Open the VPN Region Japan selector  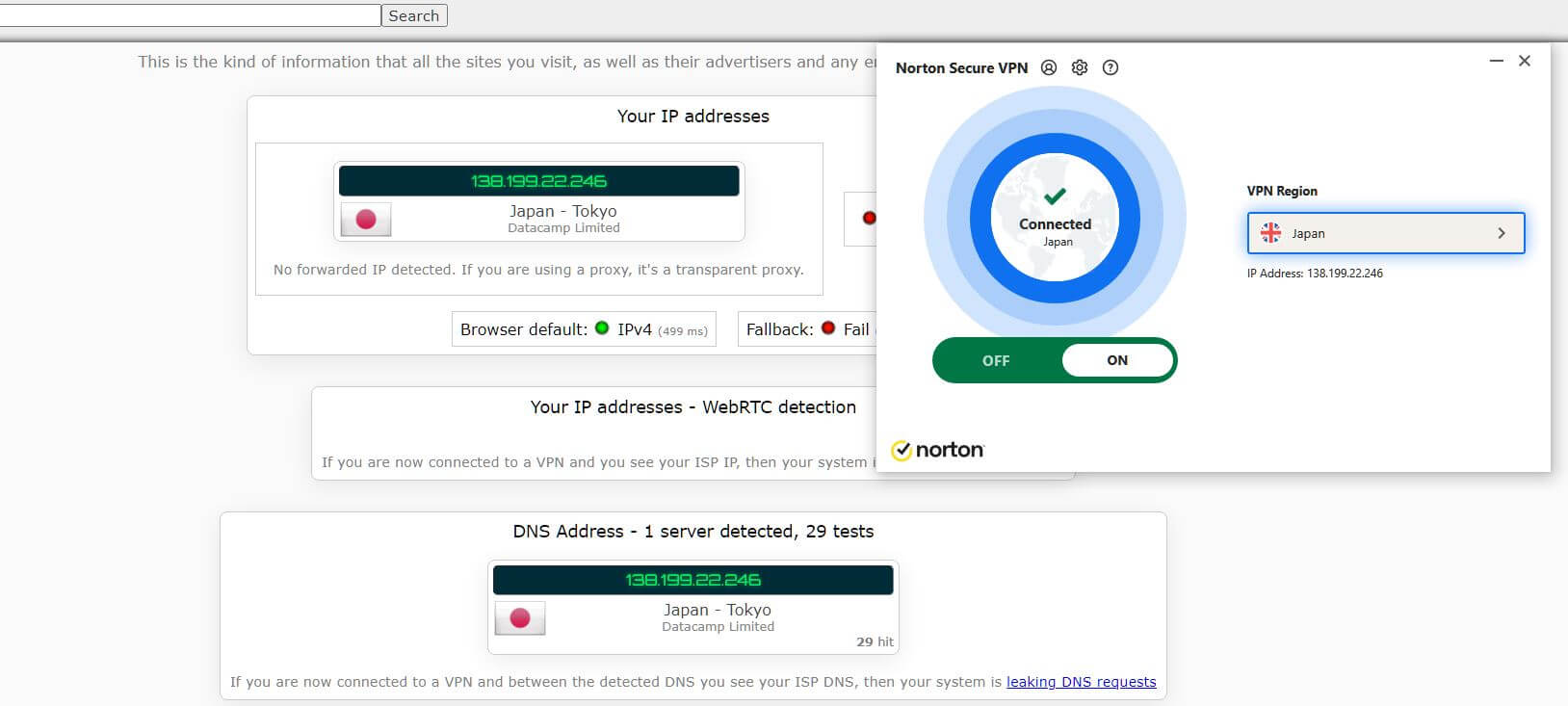1386,233
